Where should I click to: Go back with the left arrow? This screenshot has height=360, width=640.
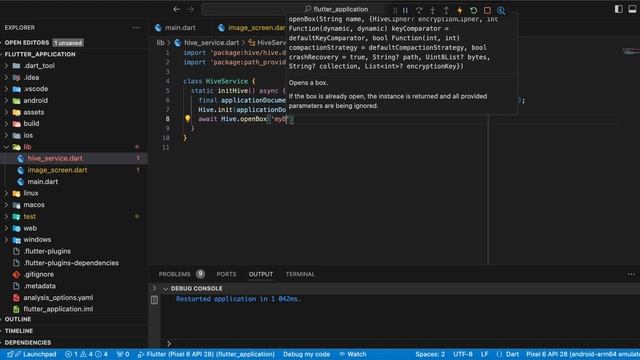click(x=176, y=9)
